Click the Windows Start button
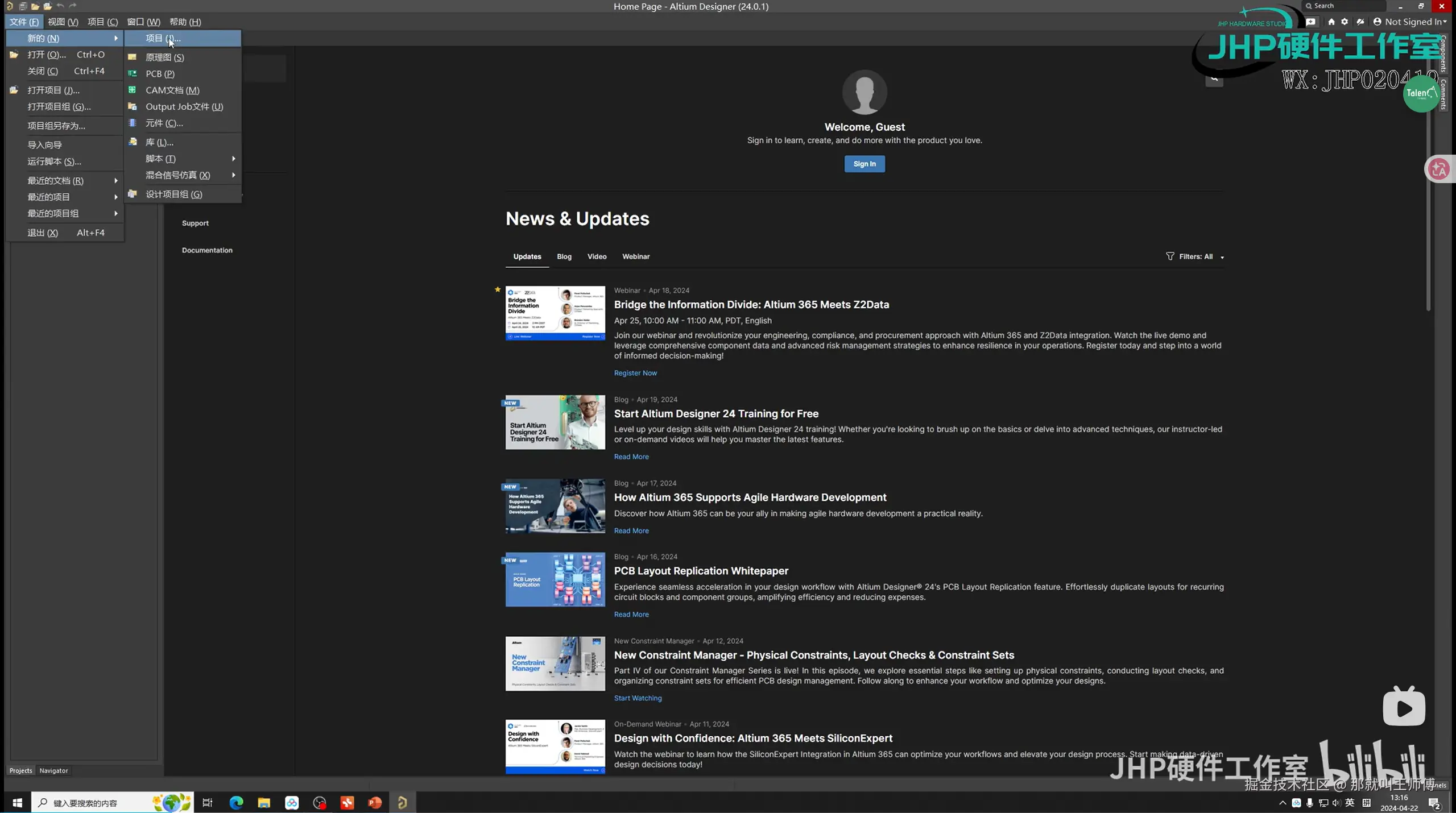The height and width of the screenshot is (813, 1456). click(17, 803)
